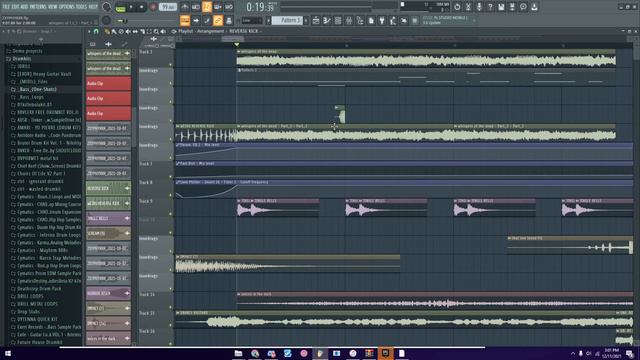This screenshot has width=640, height=360.
Task: Click the help question mark icon
Action: (x=490, y=7)
